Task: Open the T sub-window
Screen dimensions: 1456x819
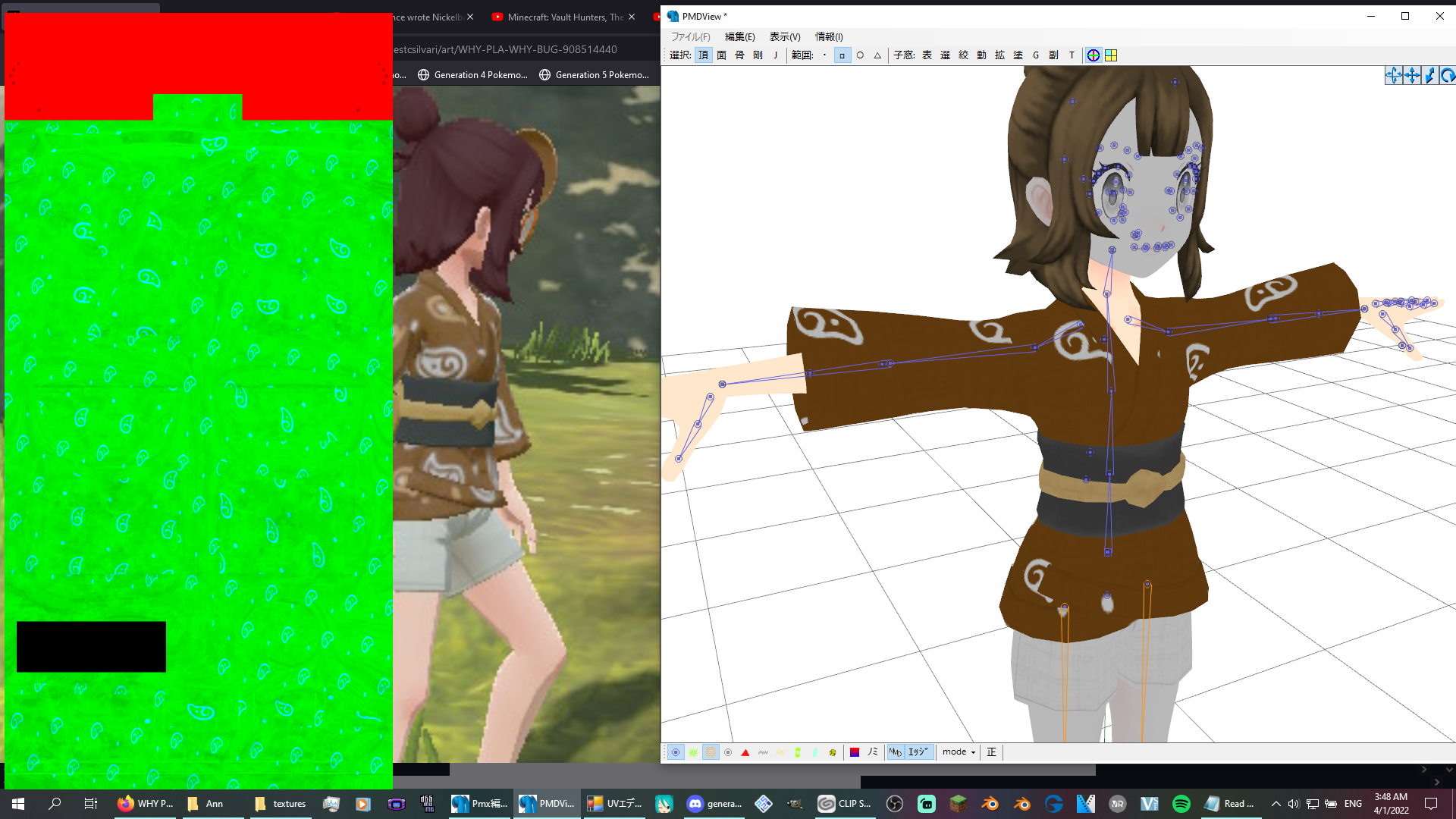Action: (1072, 55)
